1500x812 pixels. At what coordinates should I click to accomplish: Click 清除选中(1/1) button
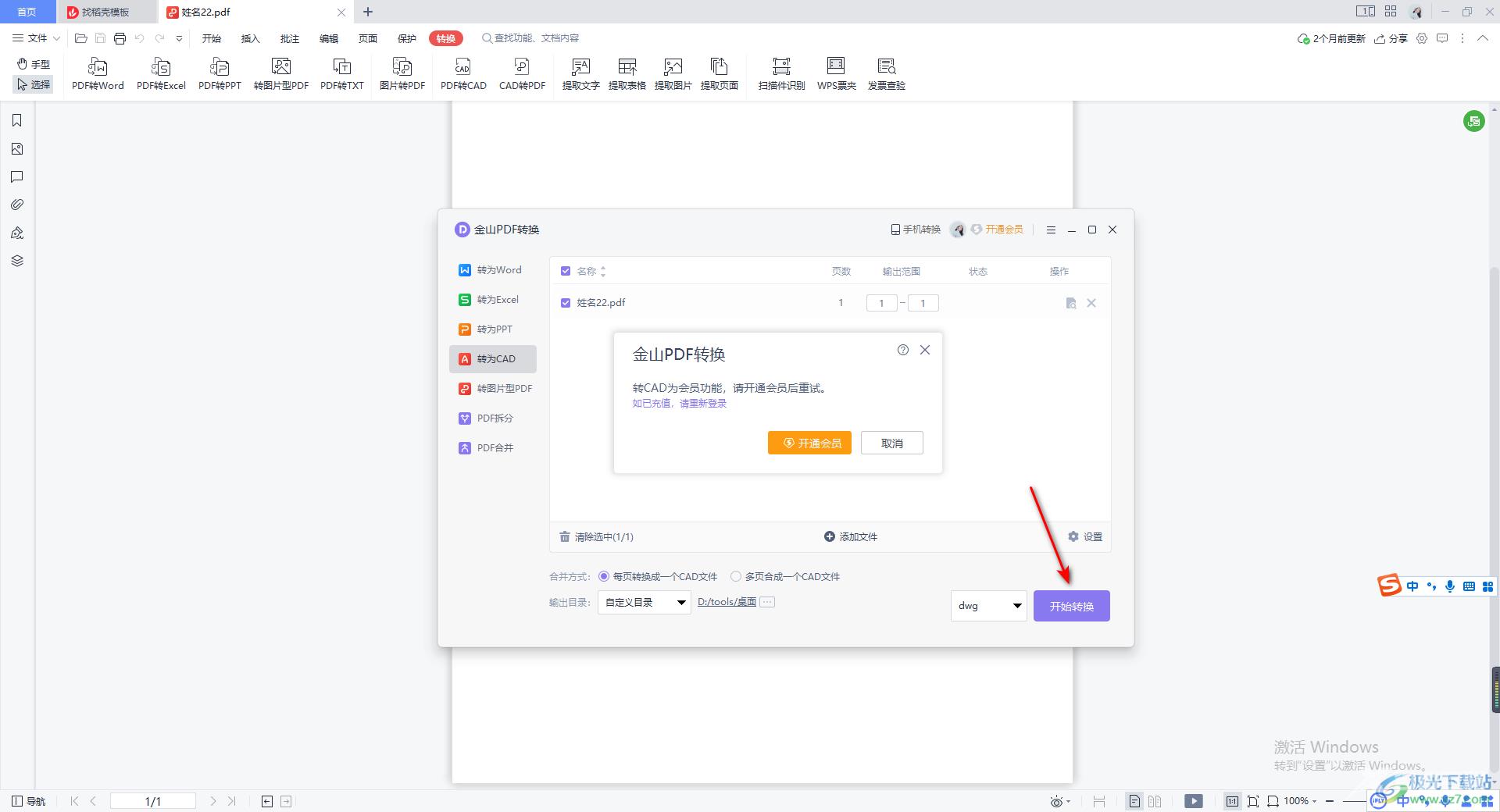[x=596, y=536]
